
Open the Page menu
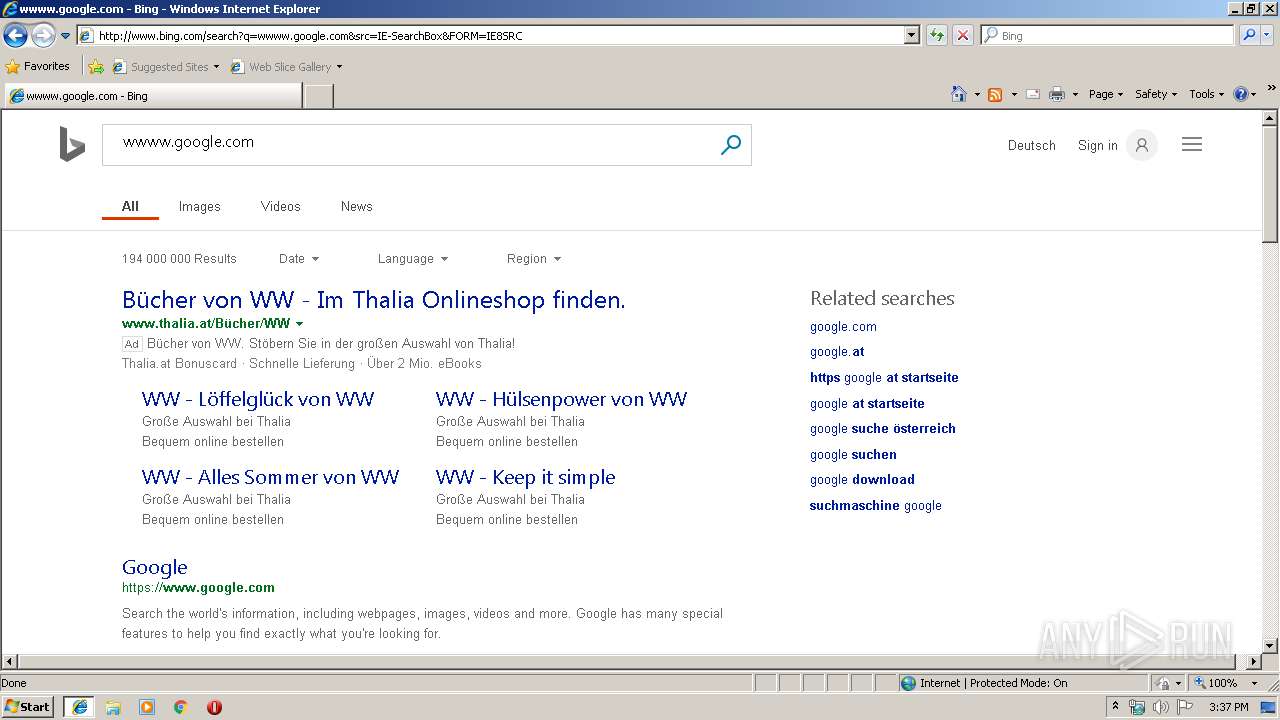(1105, 94)
